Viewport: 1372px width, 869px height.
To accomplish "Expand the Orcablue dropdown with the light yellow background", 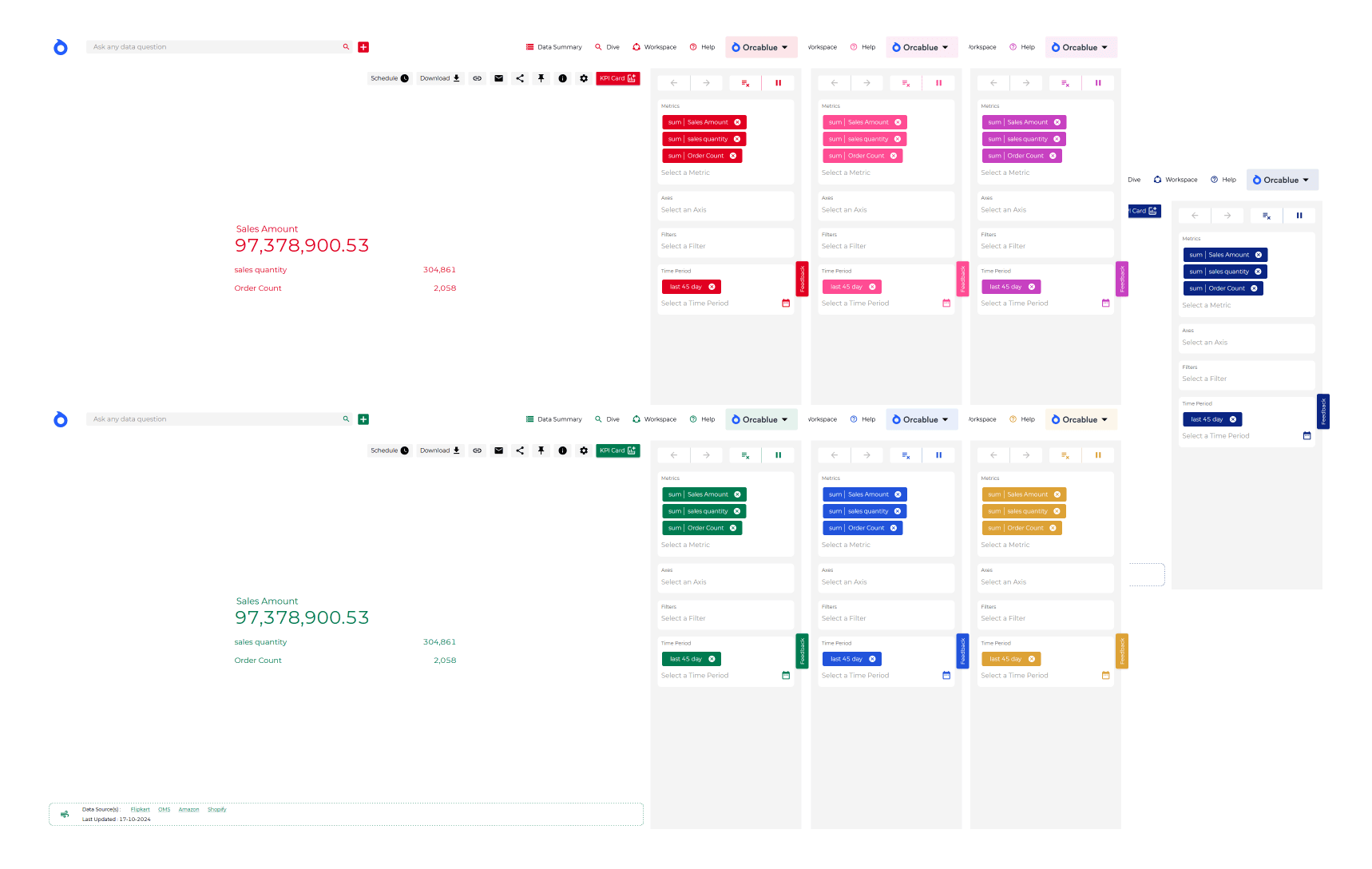I will (x=1081, y=419).
